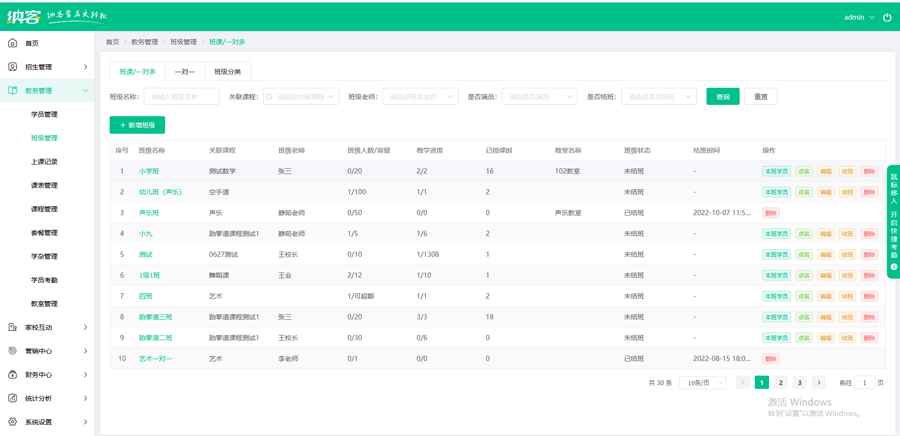Viewport: 900px width, 436px height.
Task: Click the 王业 teacher cell in 1级1班 row
Action: coord(285,275)
